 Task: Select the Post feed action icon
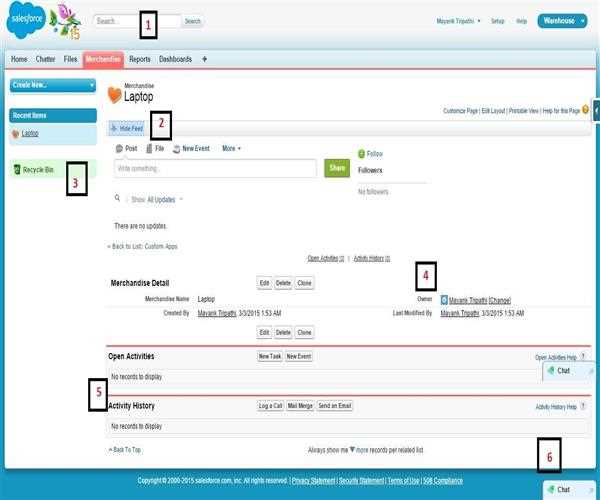(x=118, y=148)
